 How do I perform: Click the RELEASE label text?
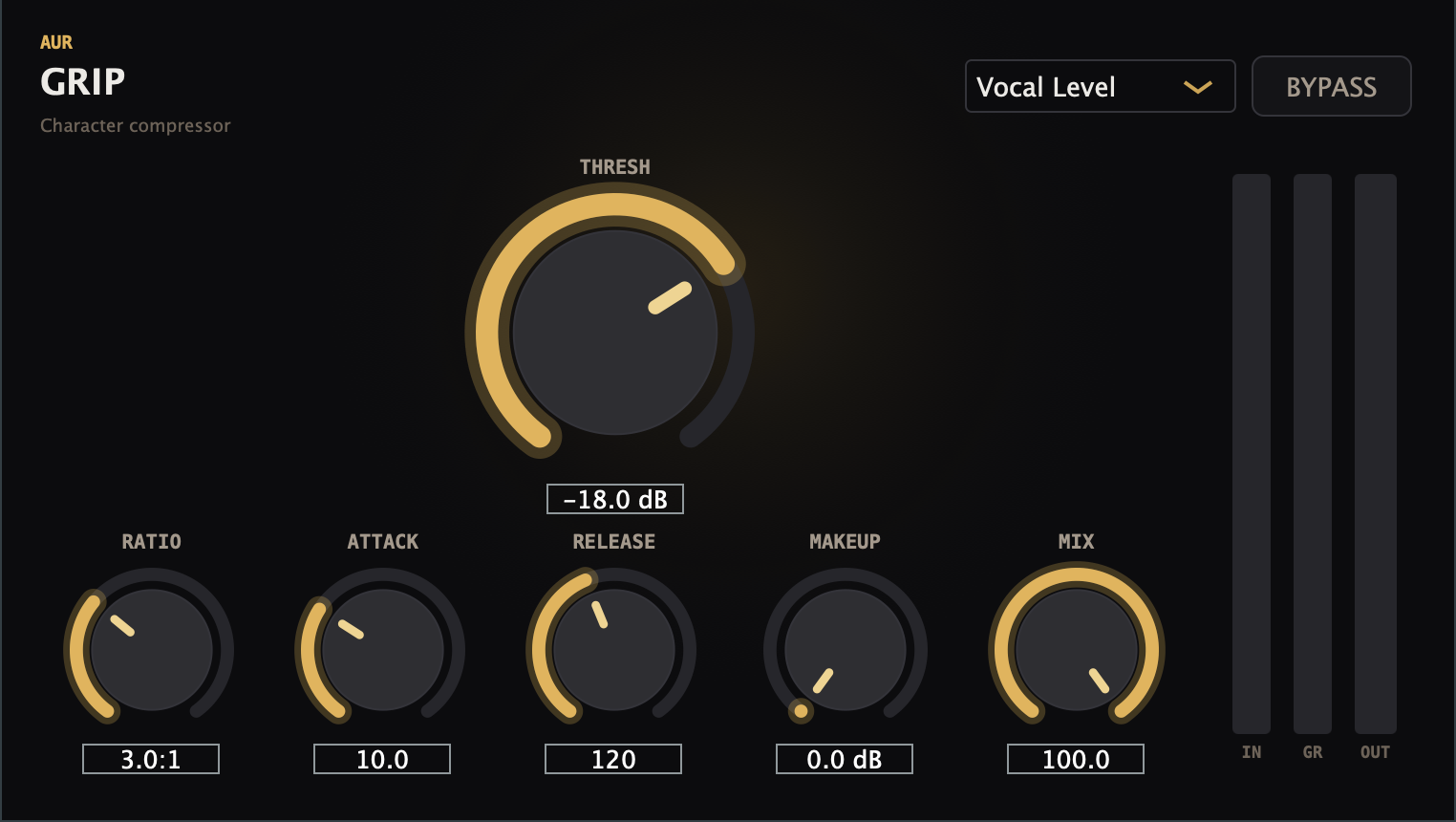click(x=613, y=542)
